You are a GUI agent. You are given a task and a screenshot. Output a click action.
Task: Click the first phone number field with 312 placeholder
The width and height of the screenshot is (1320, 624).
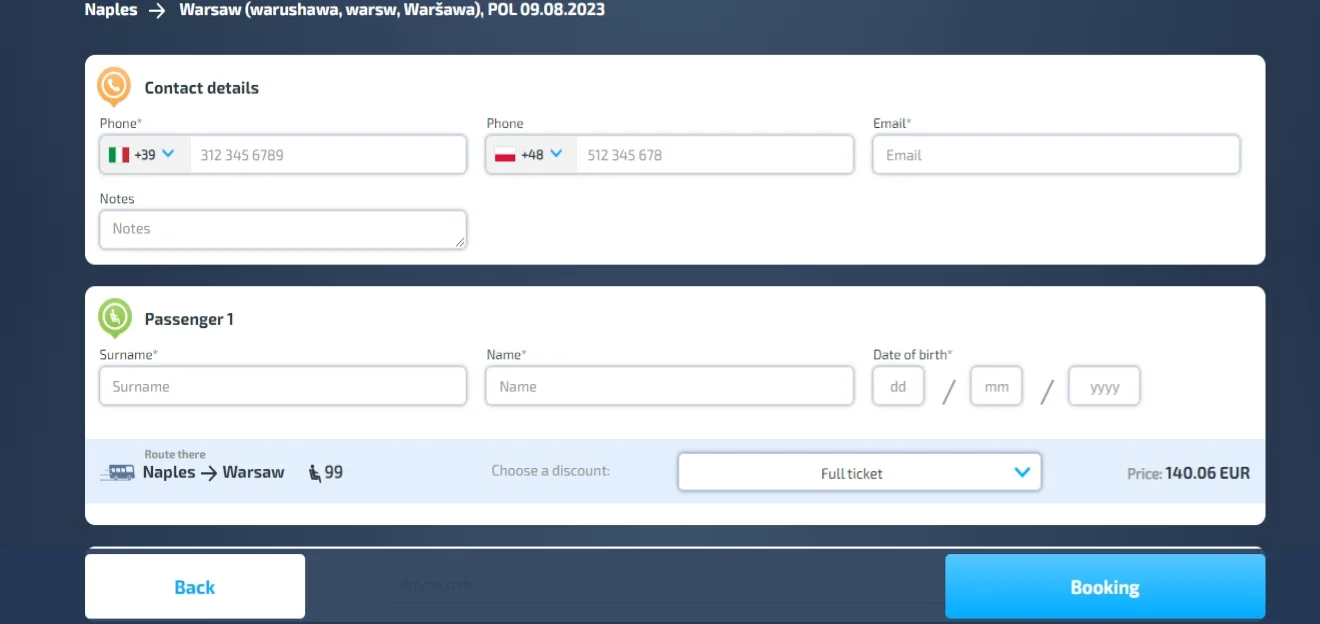click(x=327, y=155)
